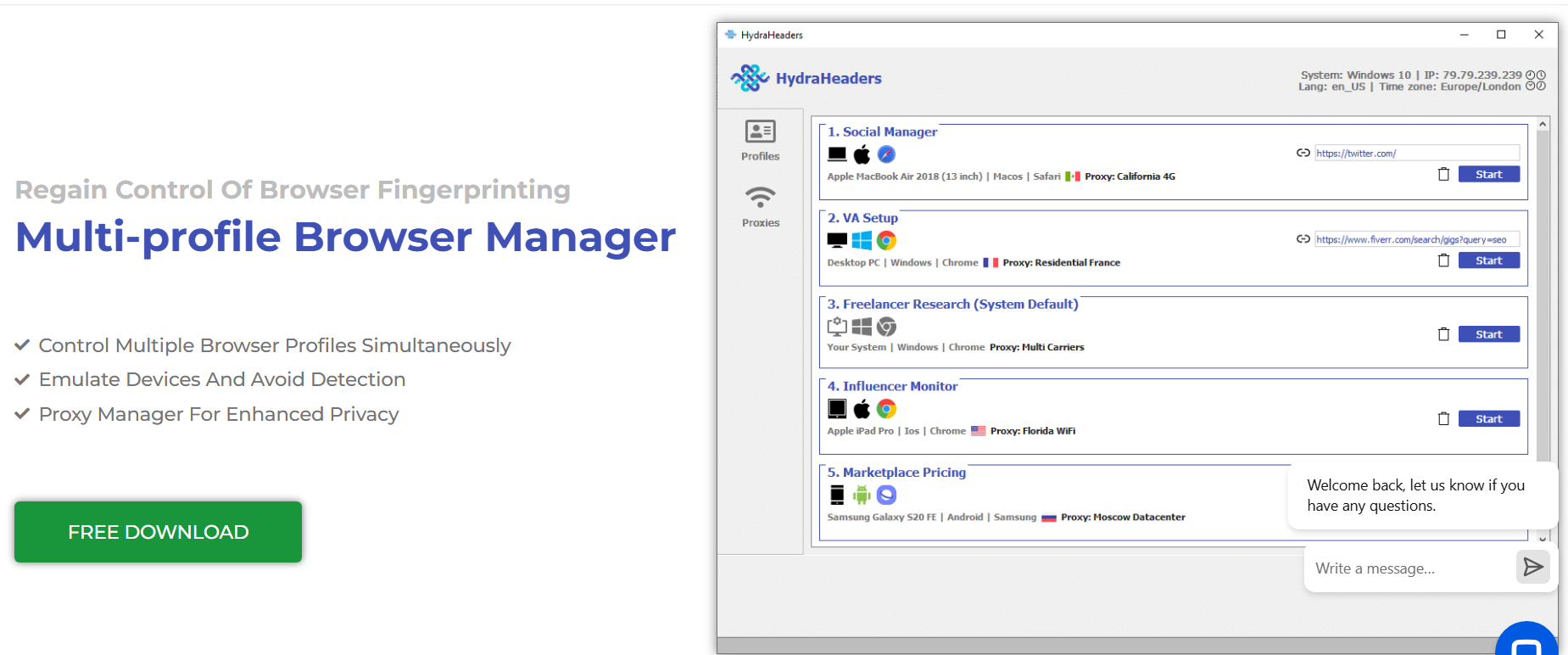
Task: Click 'Proxy: Florida WiFi' text
Action: click(1032, 431)
